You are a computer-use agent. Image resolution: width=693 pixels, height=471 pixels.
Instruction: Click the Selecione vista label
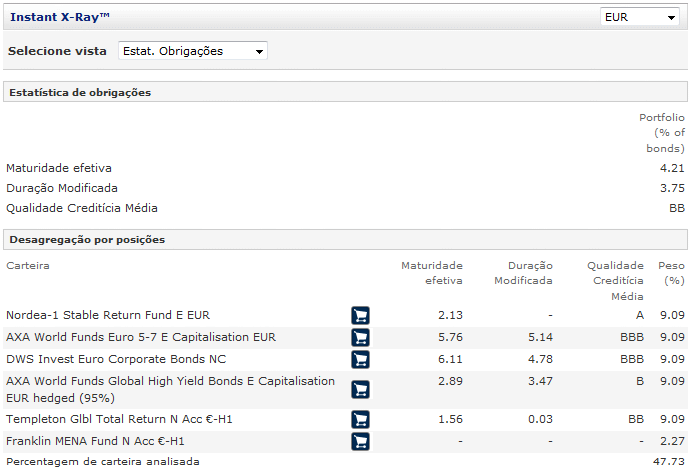57,51
